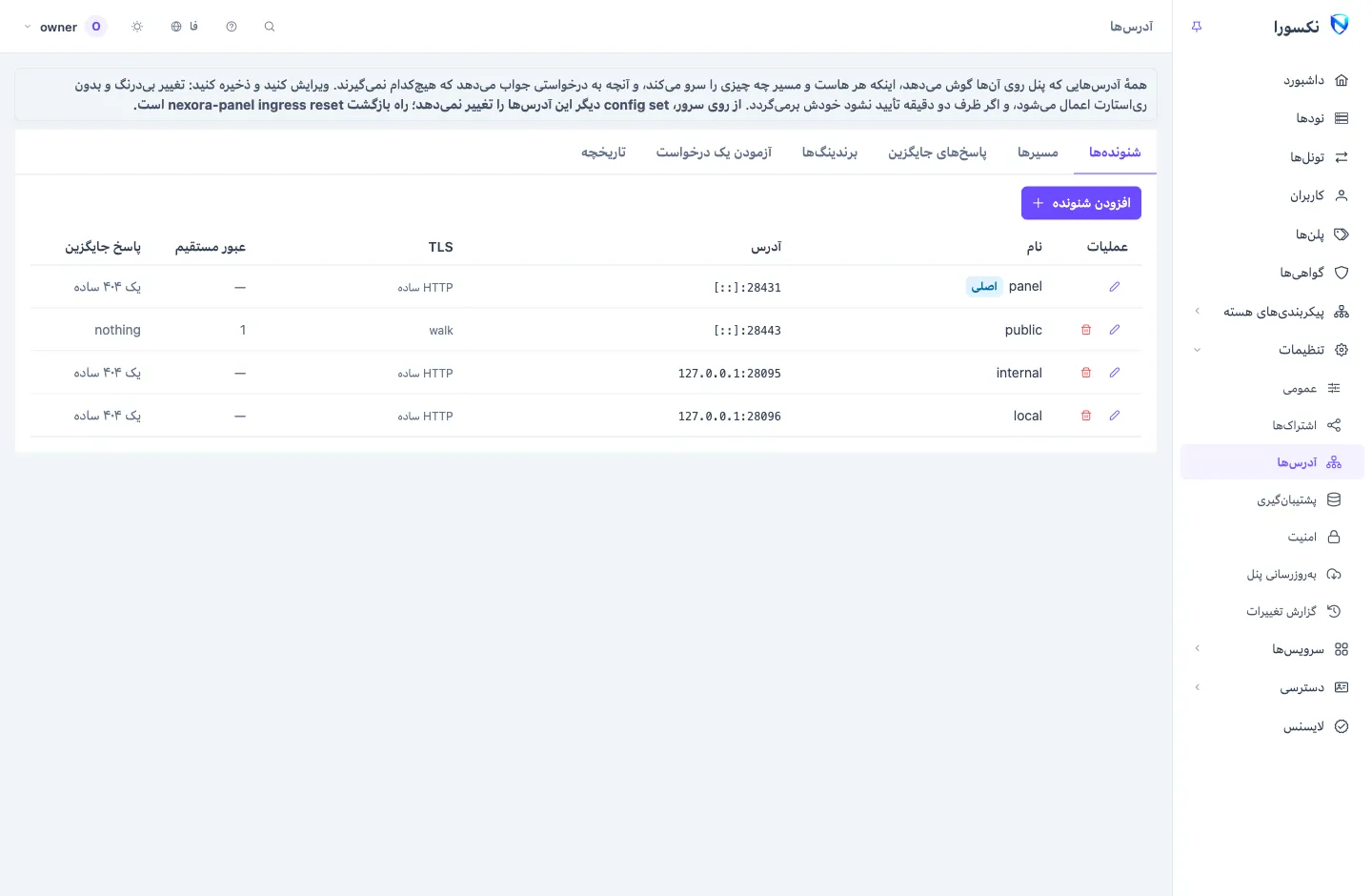Image resolution: width=1372 pixels, height=896 pixels.
Task: Open تونل‌ها in the sidebar
Action: click(1272, 157)
